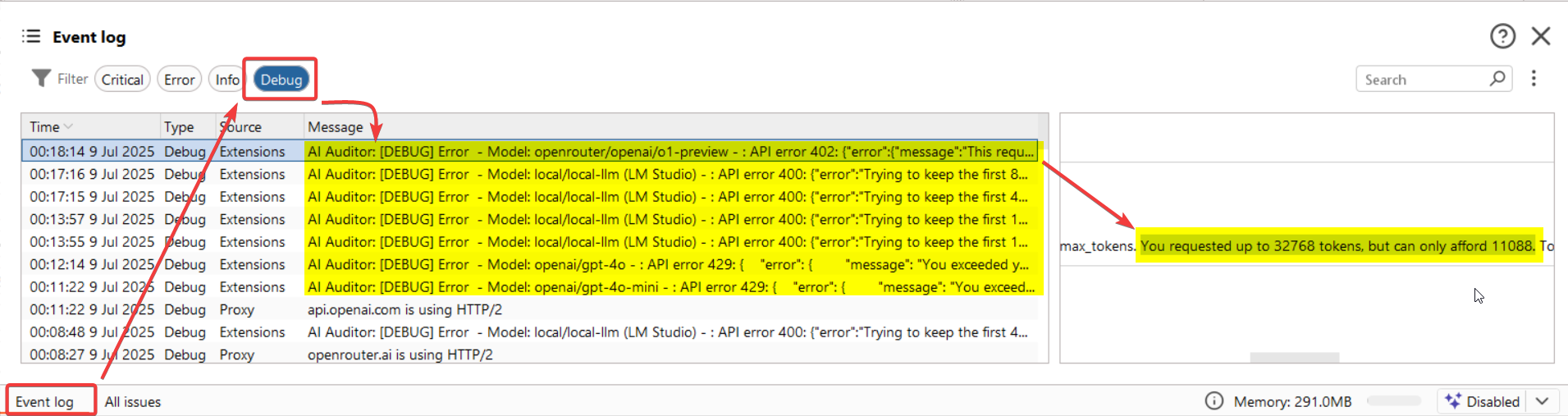
Task: Select the 00:13:55 log entry
Action: [x=530, y=241]
